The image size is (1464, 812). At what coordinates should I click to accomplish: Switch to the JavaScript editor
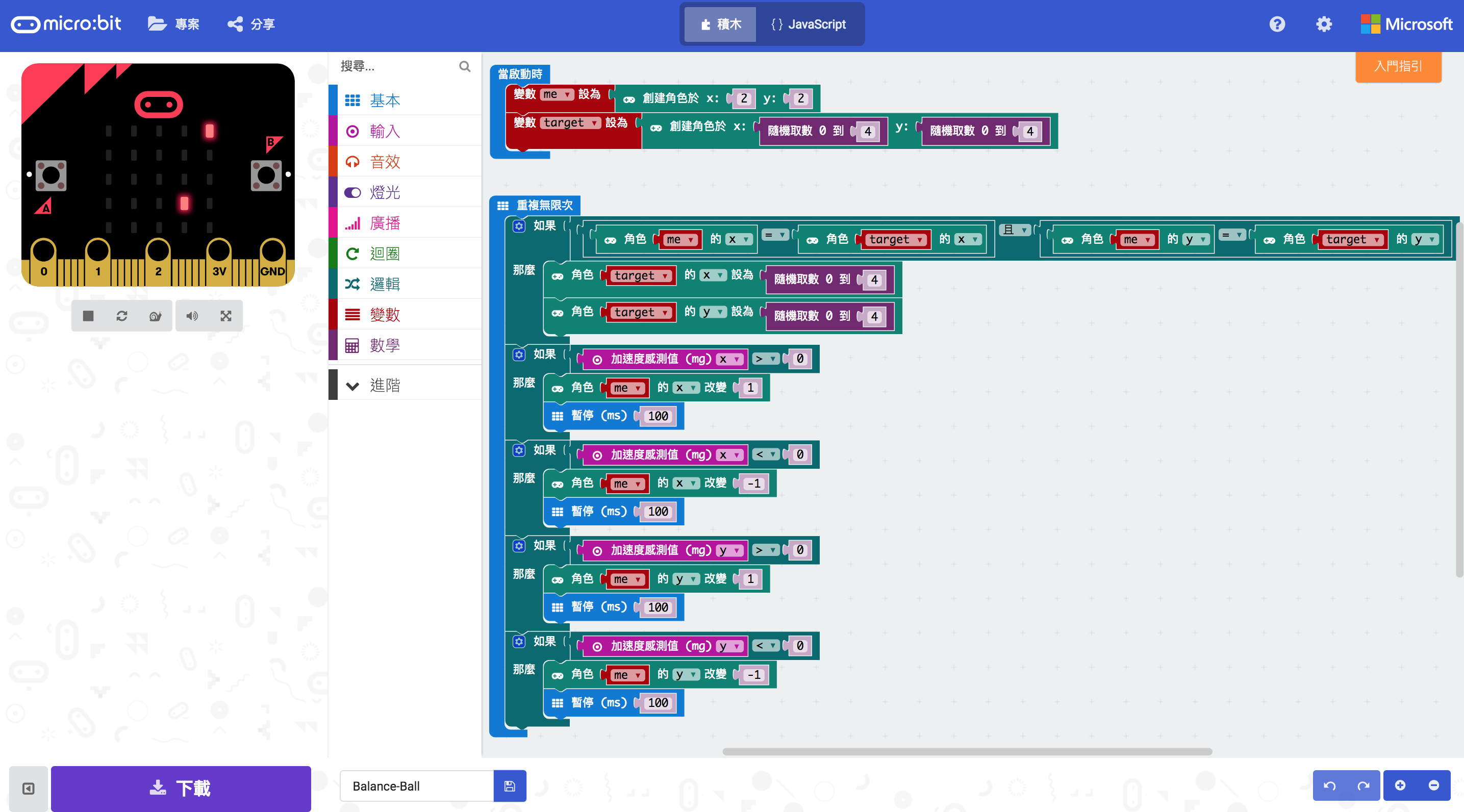[808, 24]
